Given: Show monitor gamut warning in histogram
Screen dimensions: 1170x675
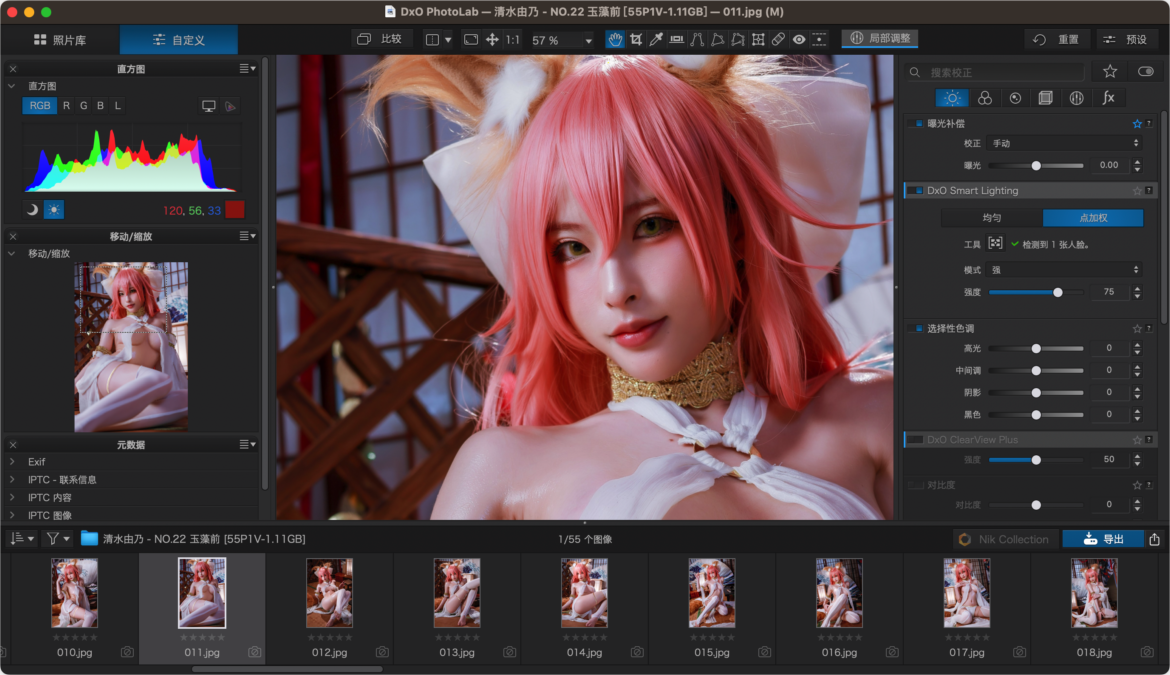Looking at the screenshot, I should coord(209,106).
